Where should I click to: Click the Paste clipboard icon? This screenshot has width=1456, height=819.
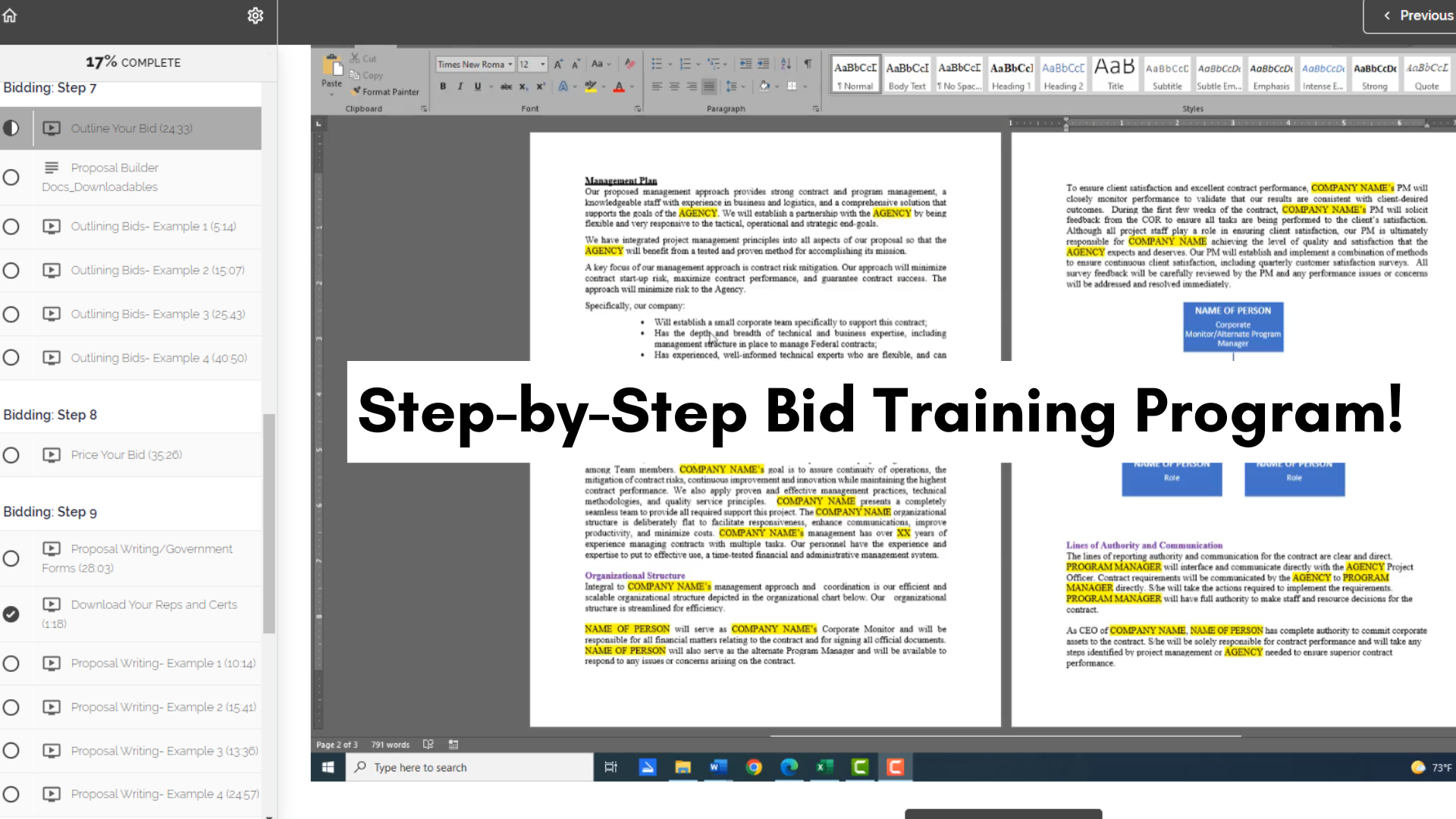332,65
